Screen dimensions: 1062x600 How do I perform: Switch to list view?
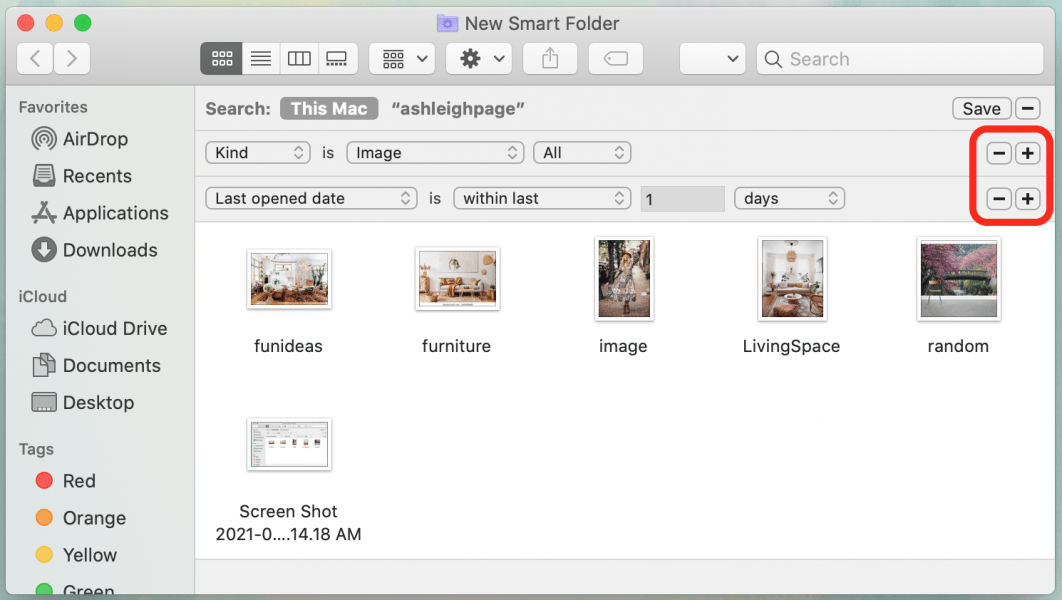261,59
